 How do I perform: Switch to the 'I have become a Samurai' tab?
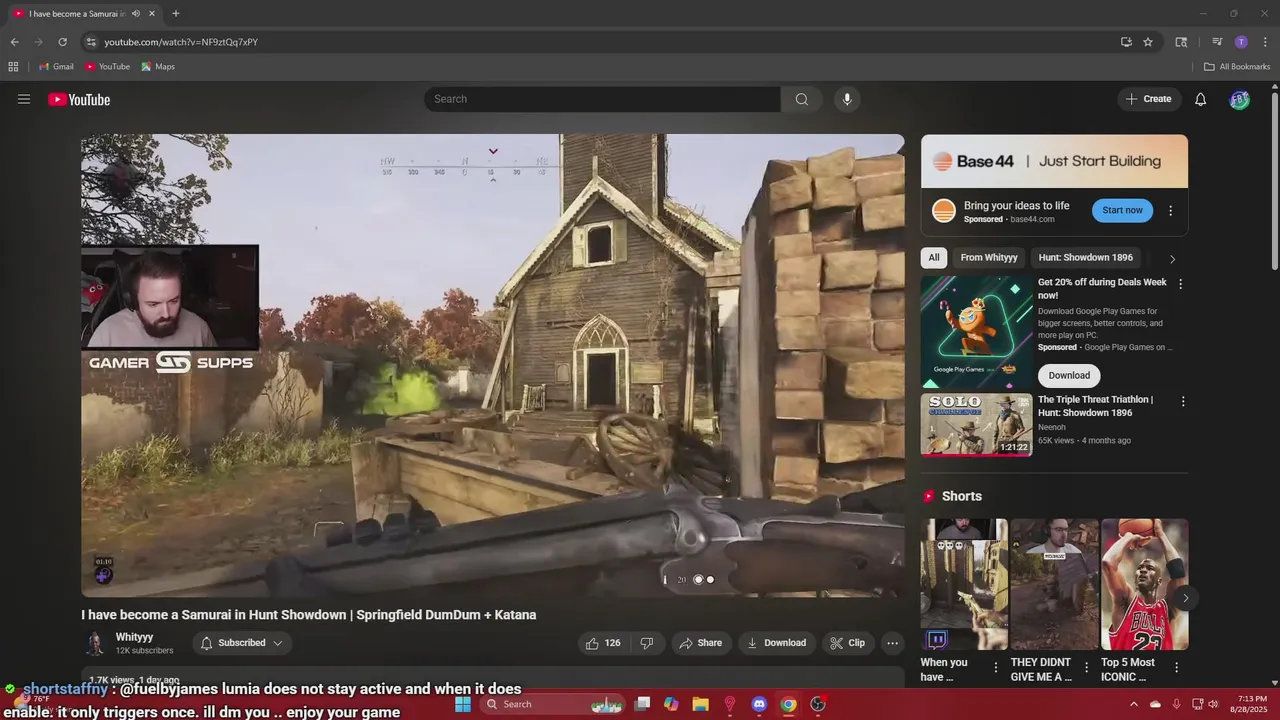tap(75, 14)
